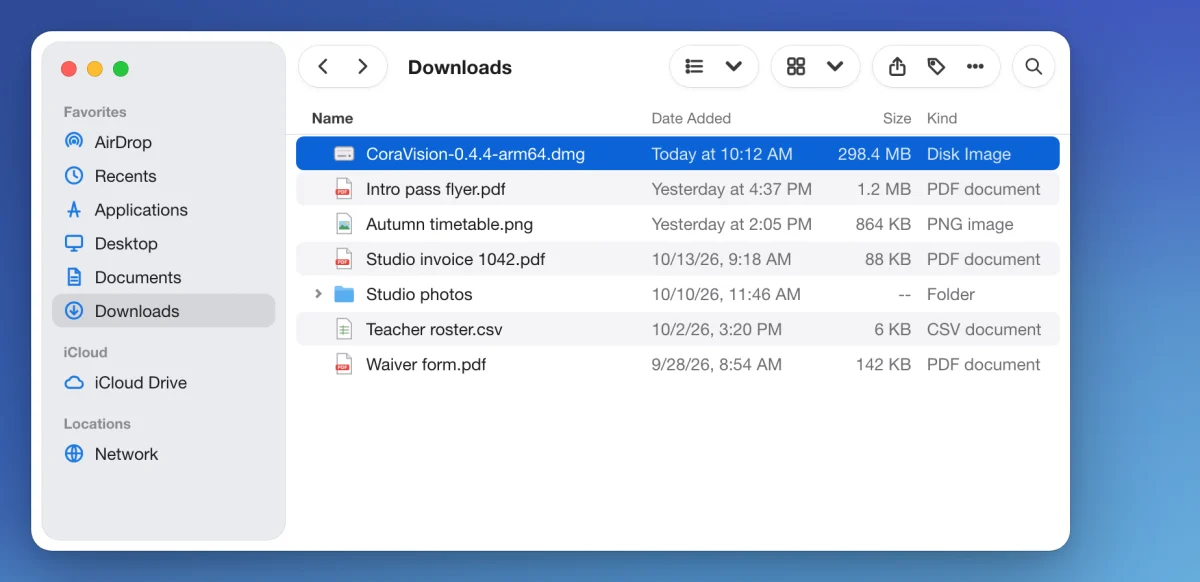
Task: Go back with the left chevron button
Action: 323,67
